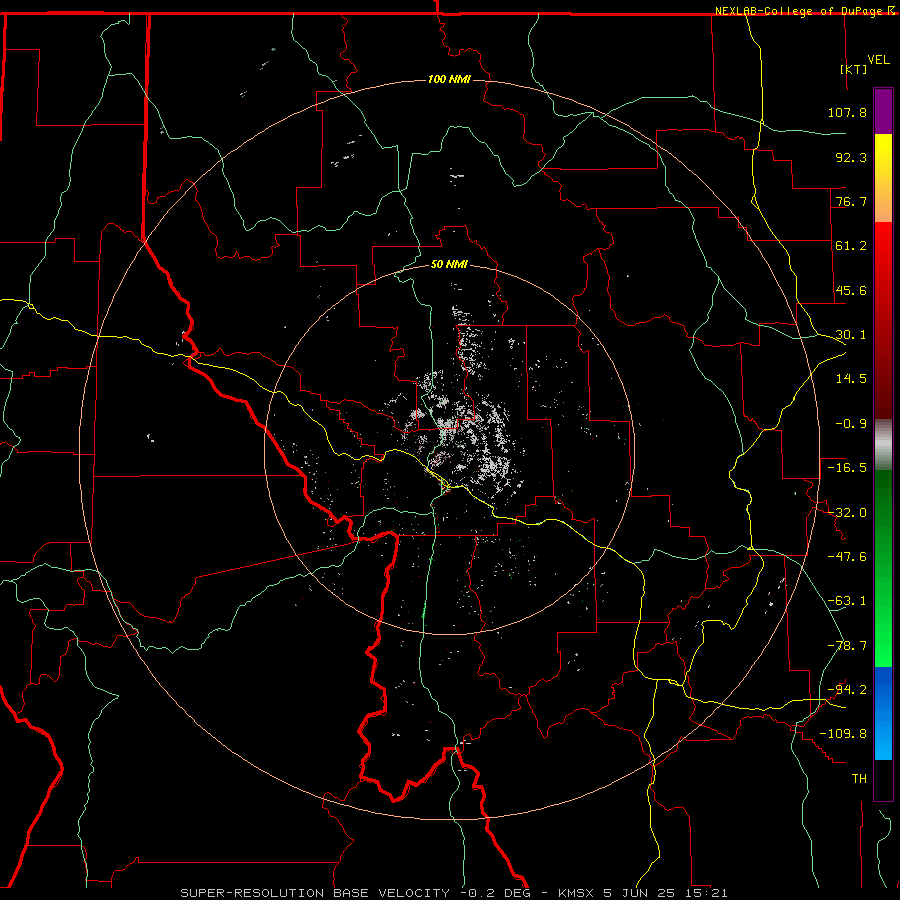Click the [KT] units label
Screen dimensions: 900x900
tap(854, 69)
